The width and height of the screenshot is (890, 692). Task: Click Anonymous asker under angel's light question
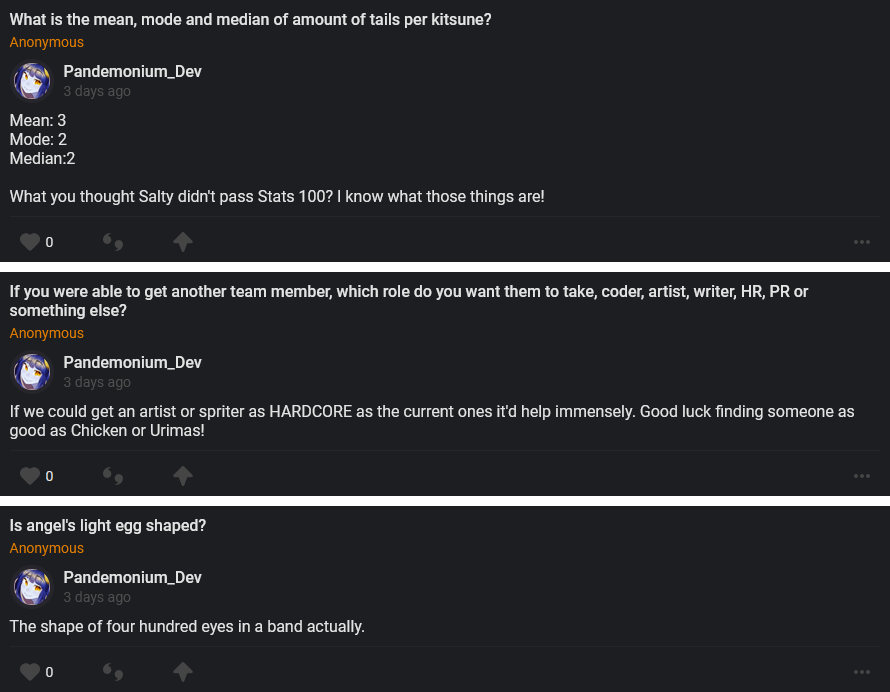coord(47,548)
